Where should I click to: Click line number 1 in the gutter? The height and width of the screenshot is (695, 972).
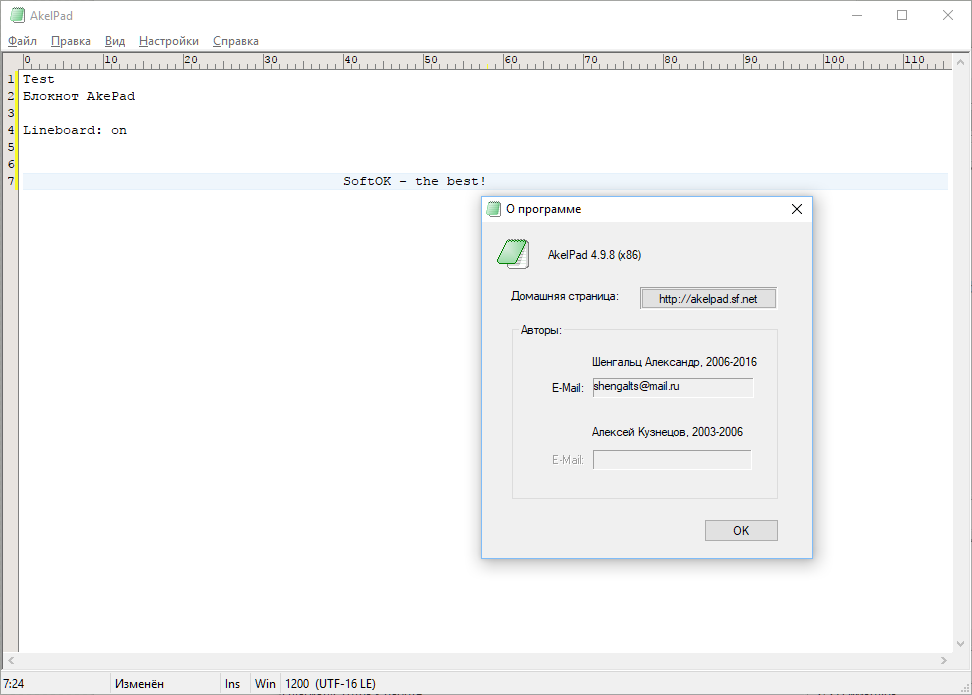click(x=11, y=79)
